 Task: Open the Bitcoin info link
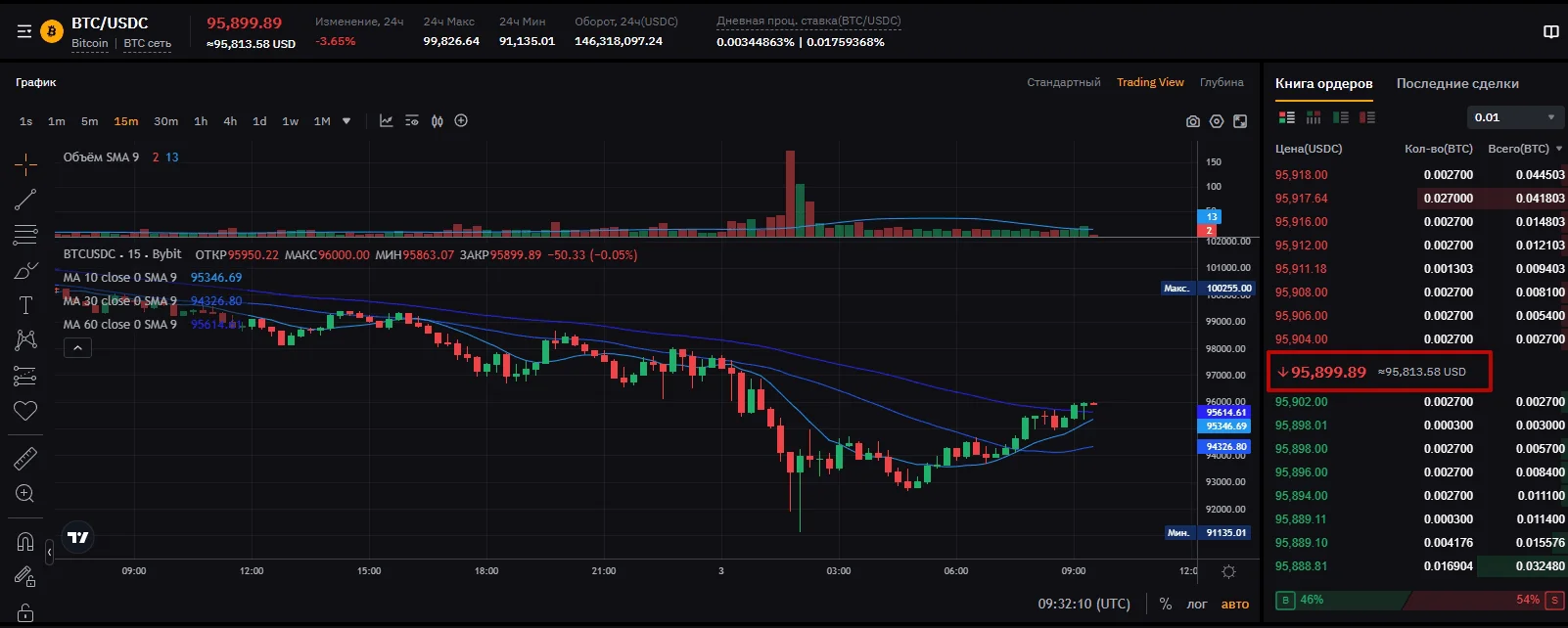(x=90, y=43)
